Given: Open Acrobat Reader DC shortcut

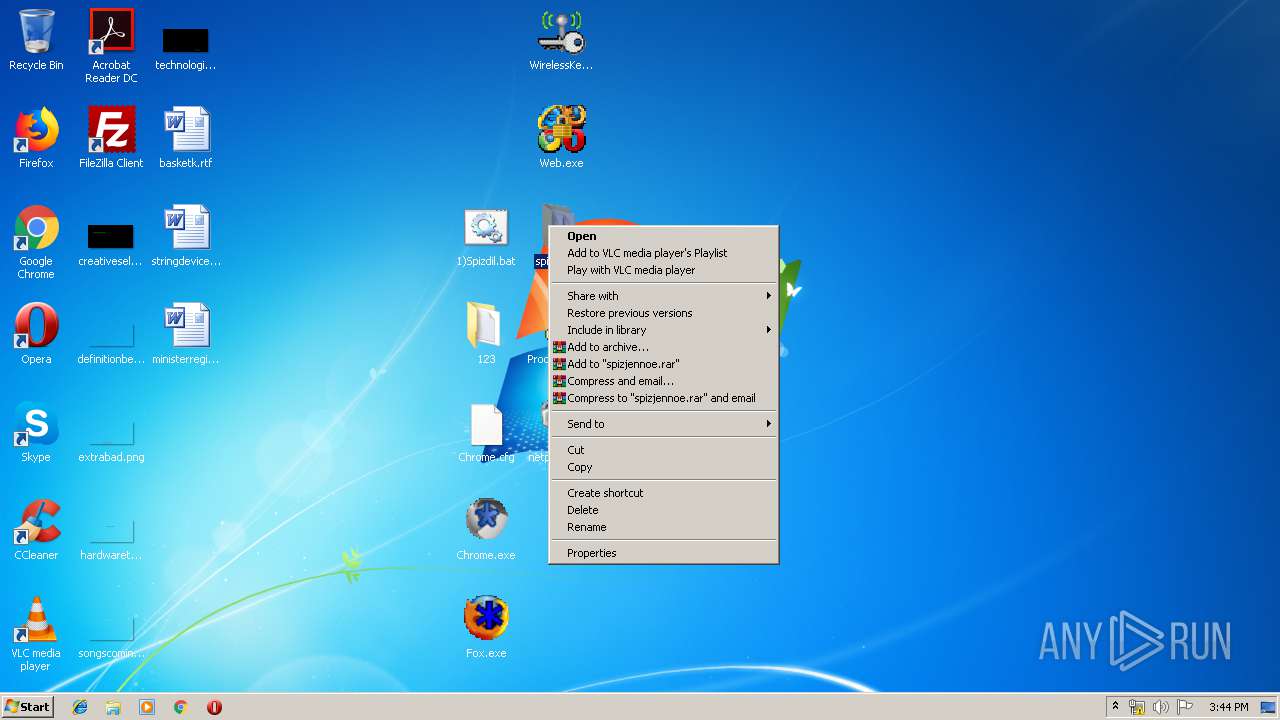Looking at the screenshot, I should 111,45.
